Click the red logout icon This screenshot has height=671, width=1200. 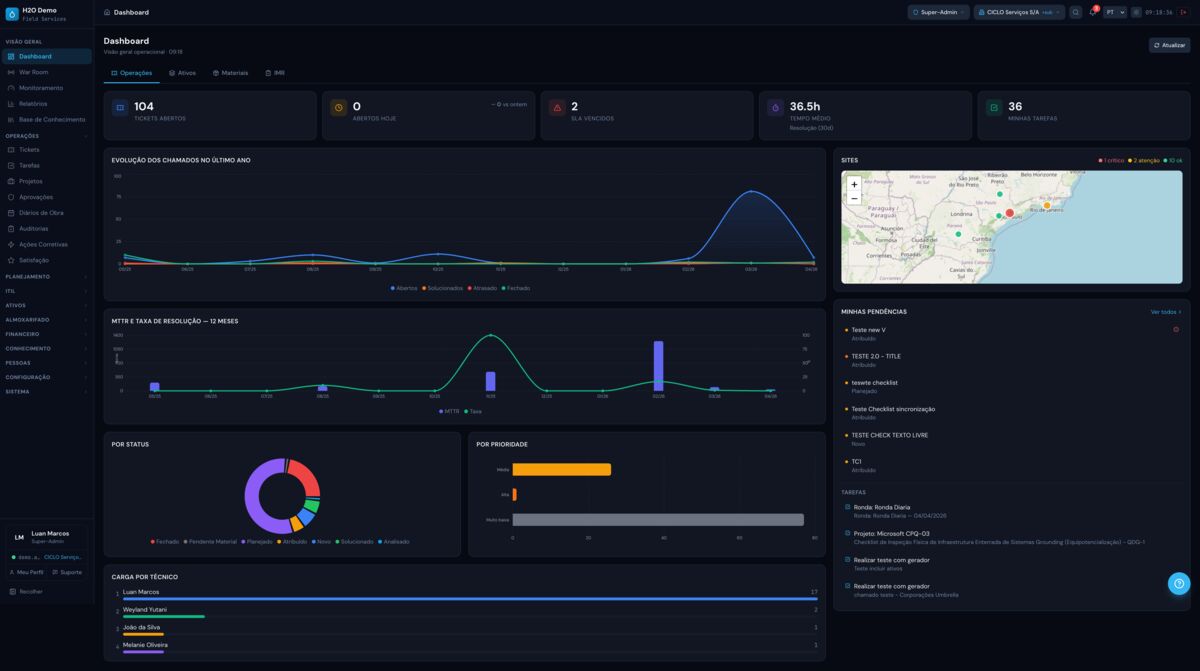click(x=1184, y=13)
